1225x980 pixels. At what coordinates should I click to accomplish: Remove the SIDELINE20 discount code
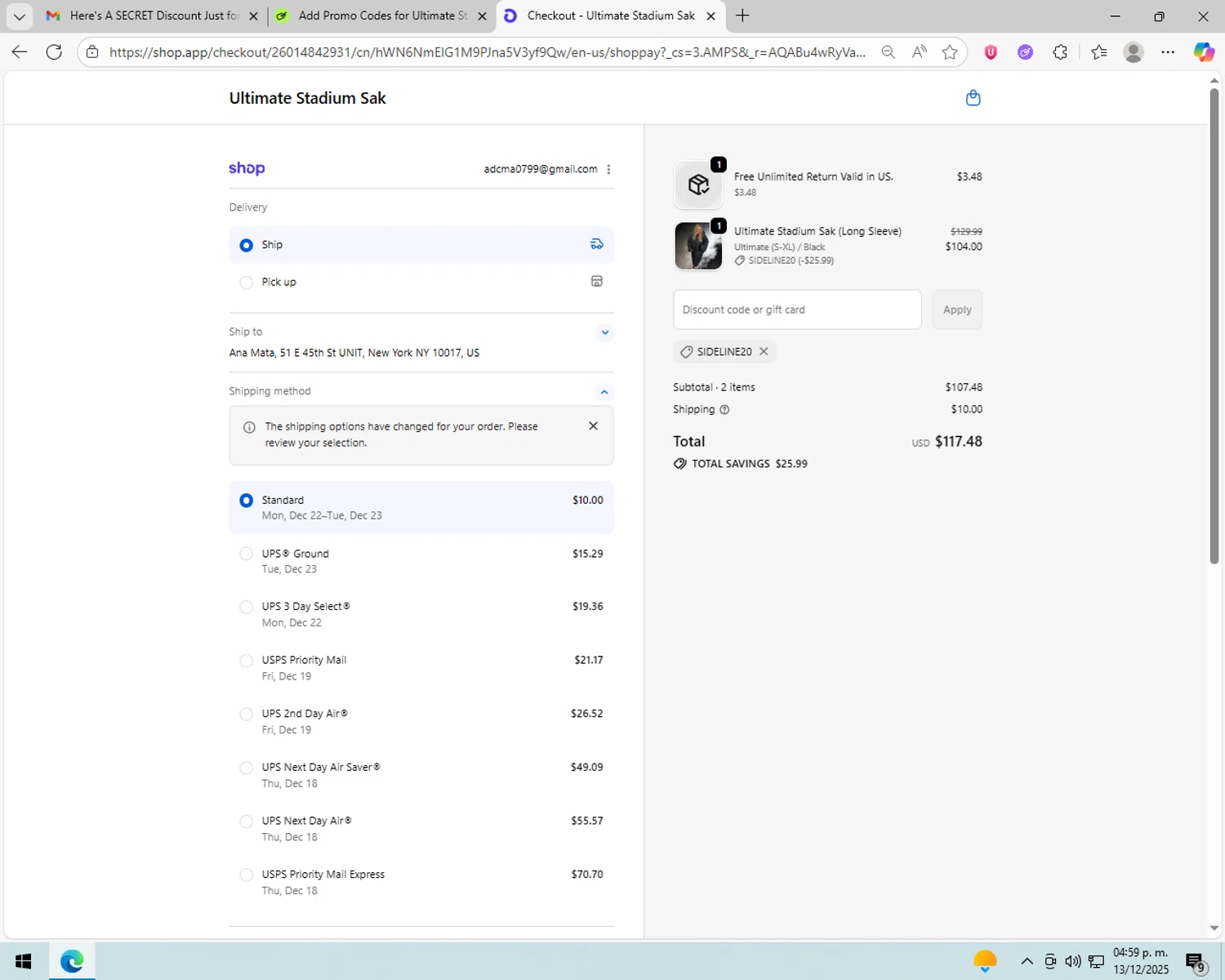pos(764,351)
